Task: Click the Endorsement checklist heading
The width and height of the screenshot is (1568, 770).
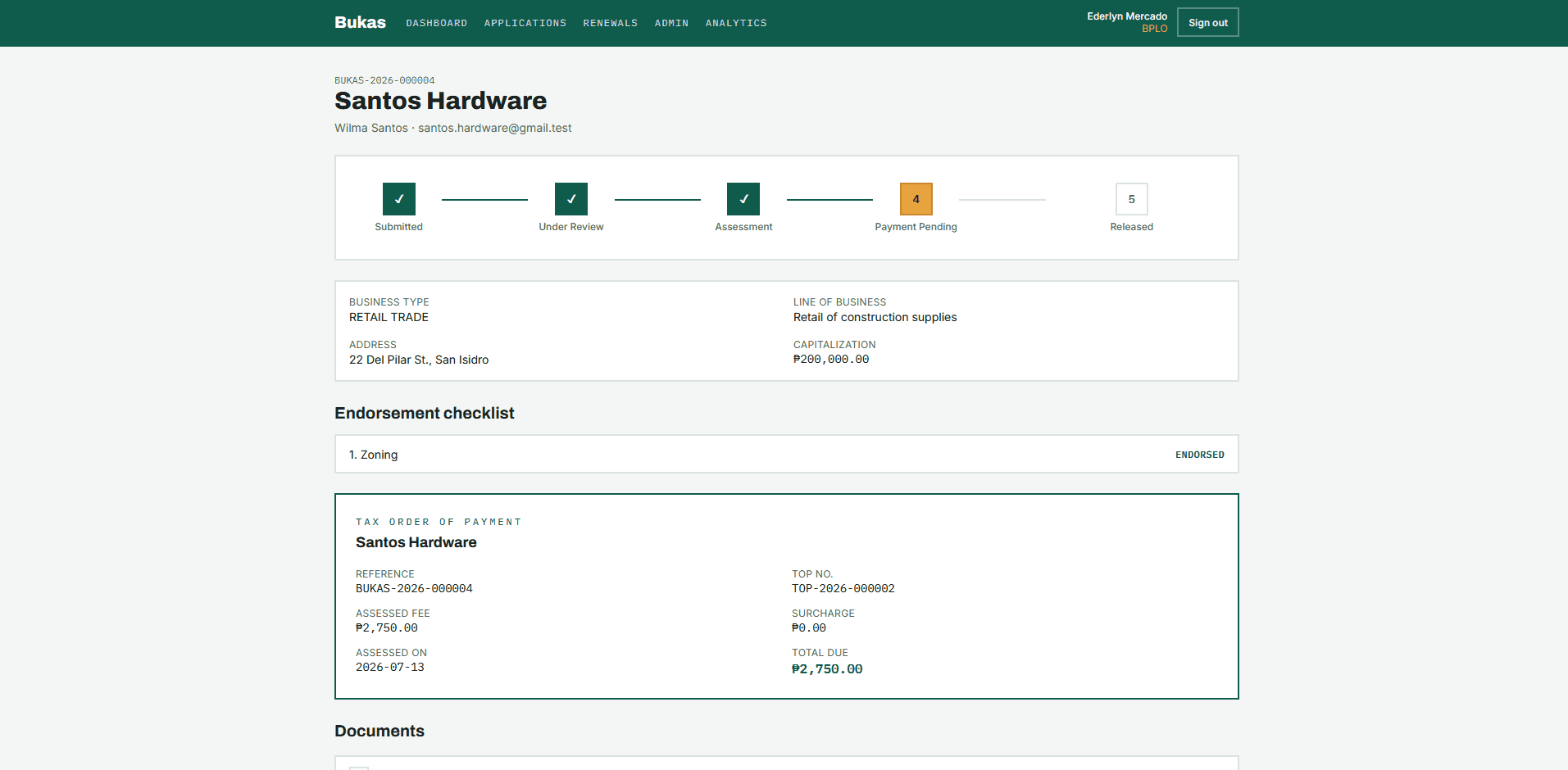Action: click(424, 413)
